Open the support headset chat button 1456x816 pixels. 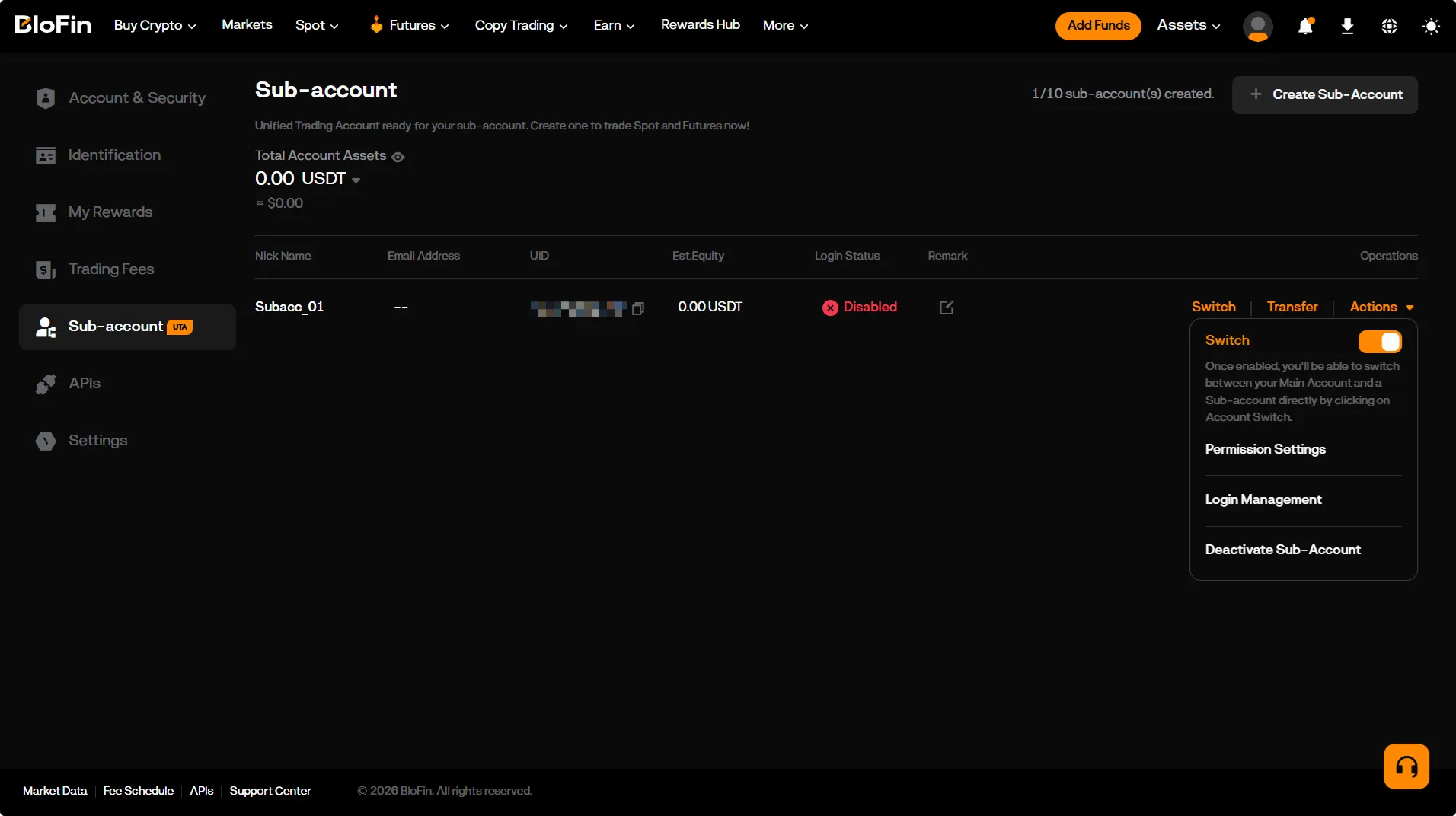1406,766
